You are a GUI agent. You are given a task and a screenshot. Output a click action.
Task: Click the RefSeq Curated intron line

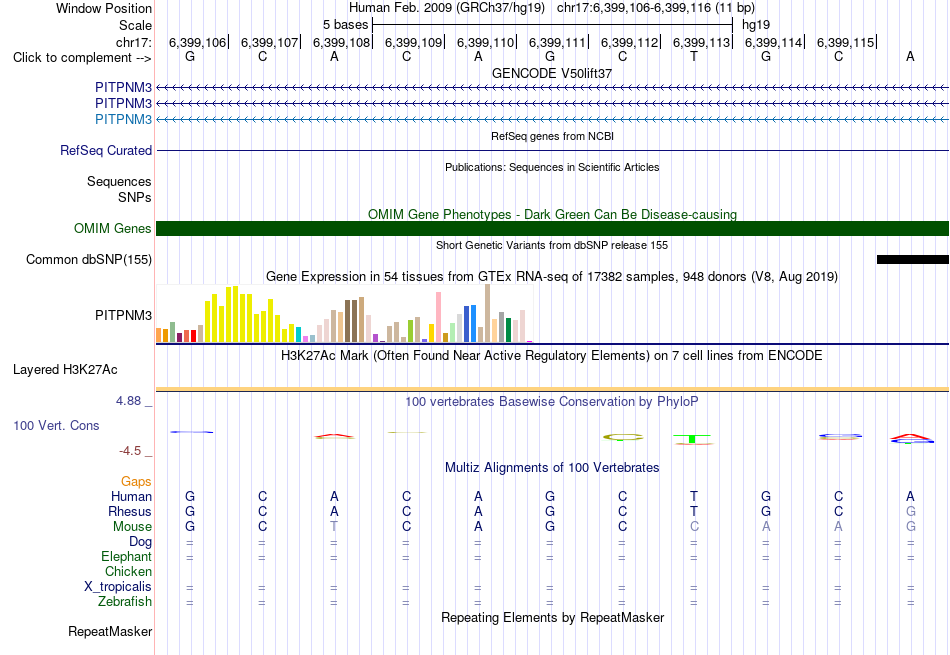point(552,150)
